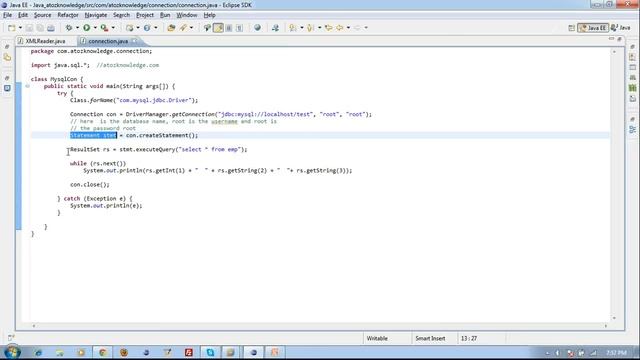640x360 pixels.
Task: Open the File menu
Action: pyautogui.click(x=7, y=15)
